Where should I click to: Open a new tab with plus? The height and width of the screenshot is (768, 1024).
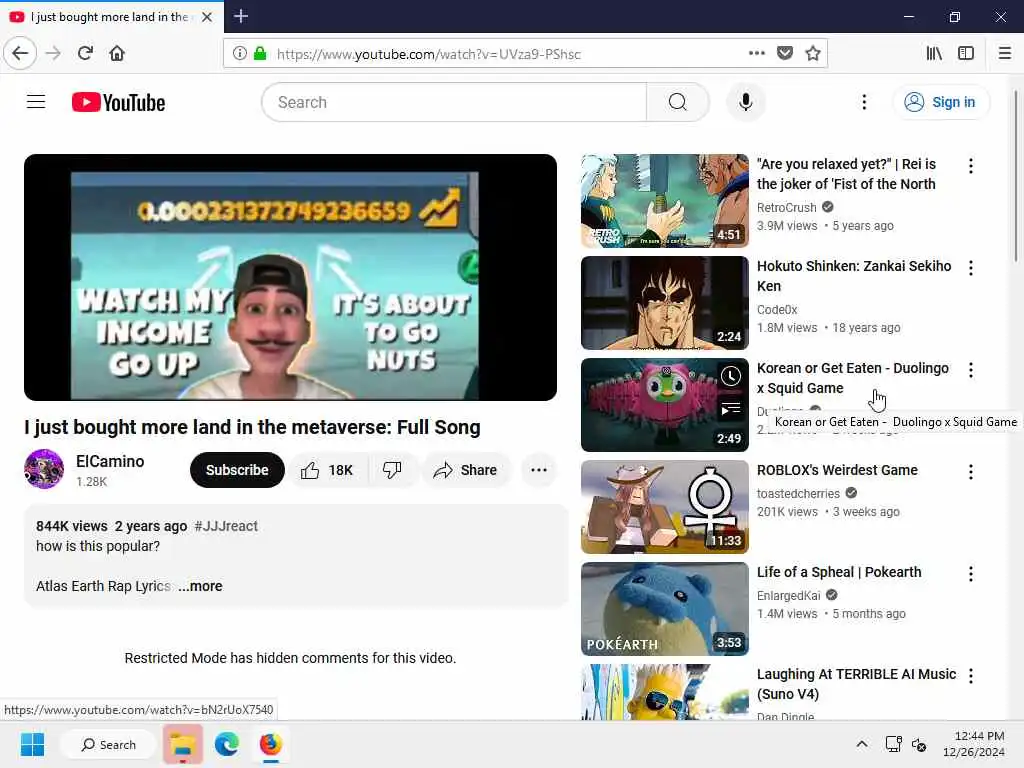tap(241, 16)
